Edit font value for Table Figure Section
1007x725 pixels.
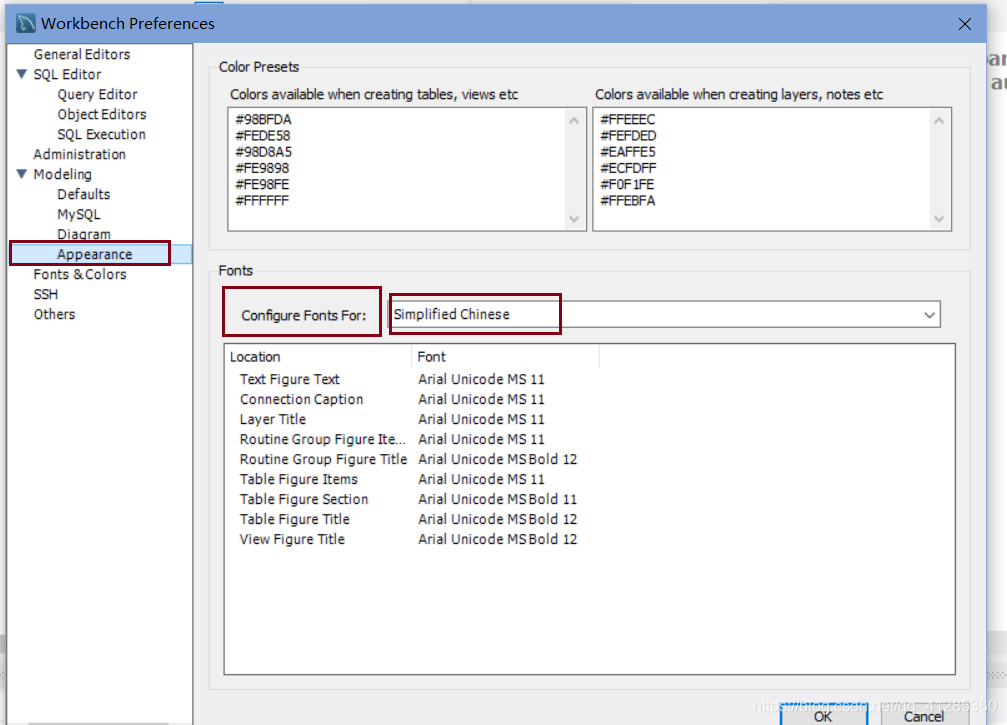[498, 499]
